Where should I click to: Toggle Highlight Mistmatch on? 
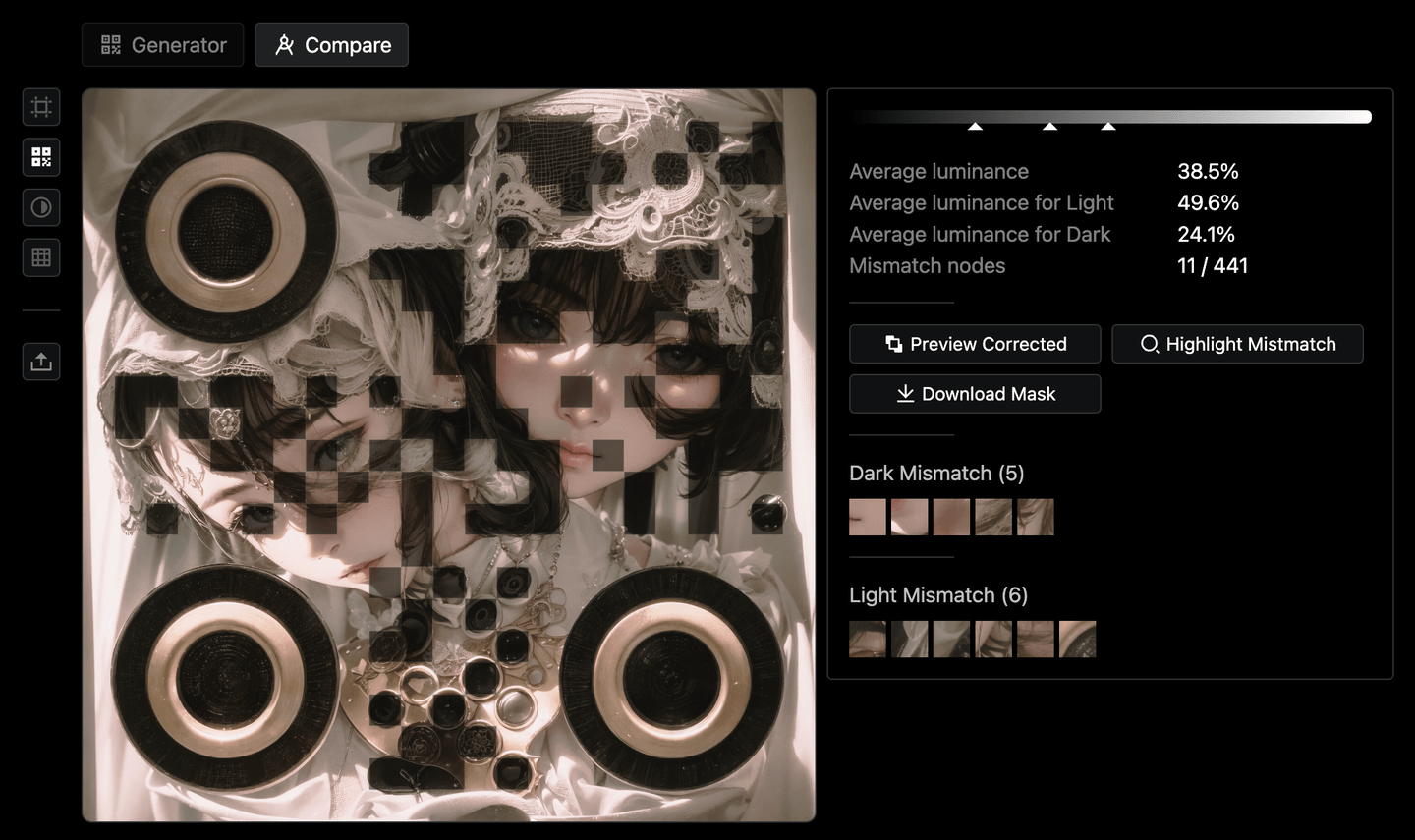click(1237, 344)
